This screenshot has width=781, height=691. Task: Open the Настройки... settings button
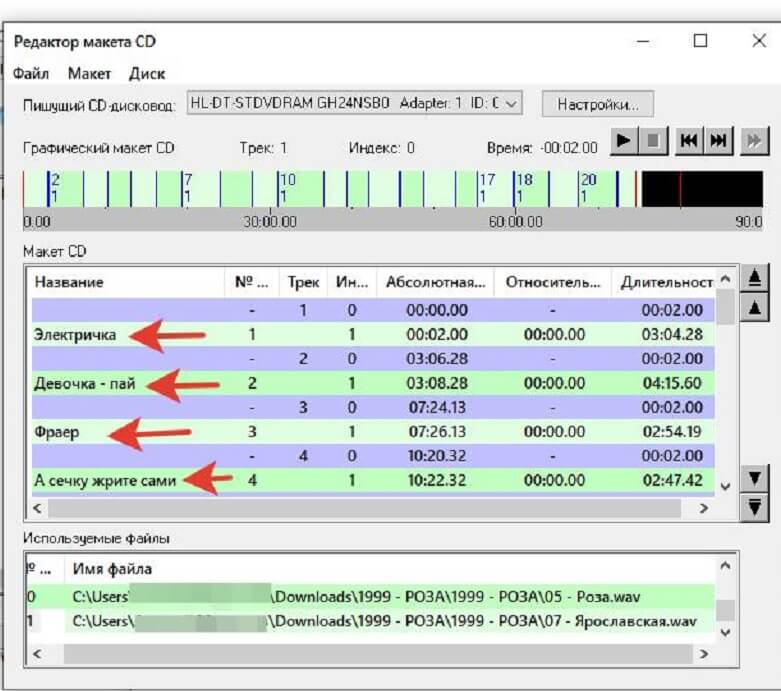(598, 104)
